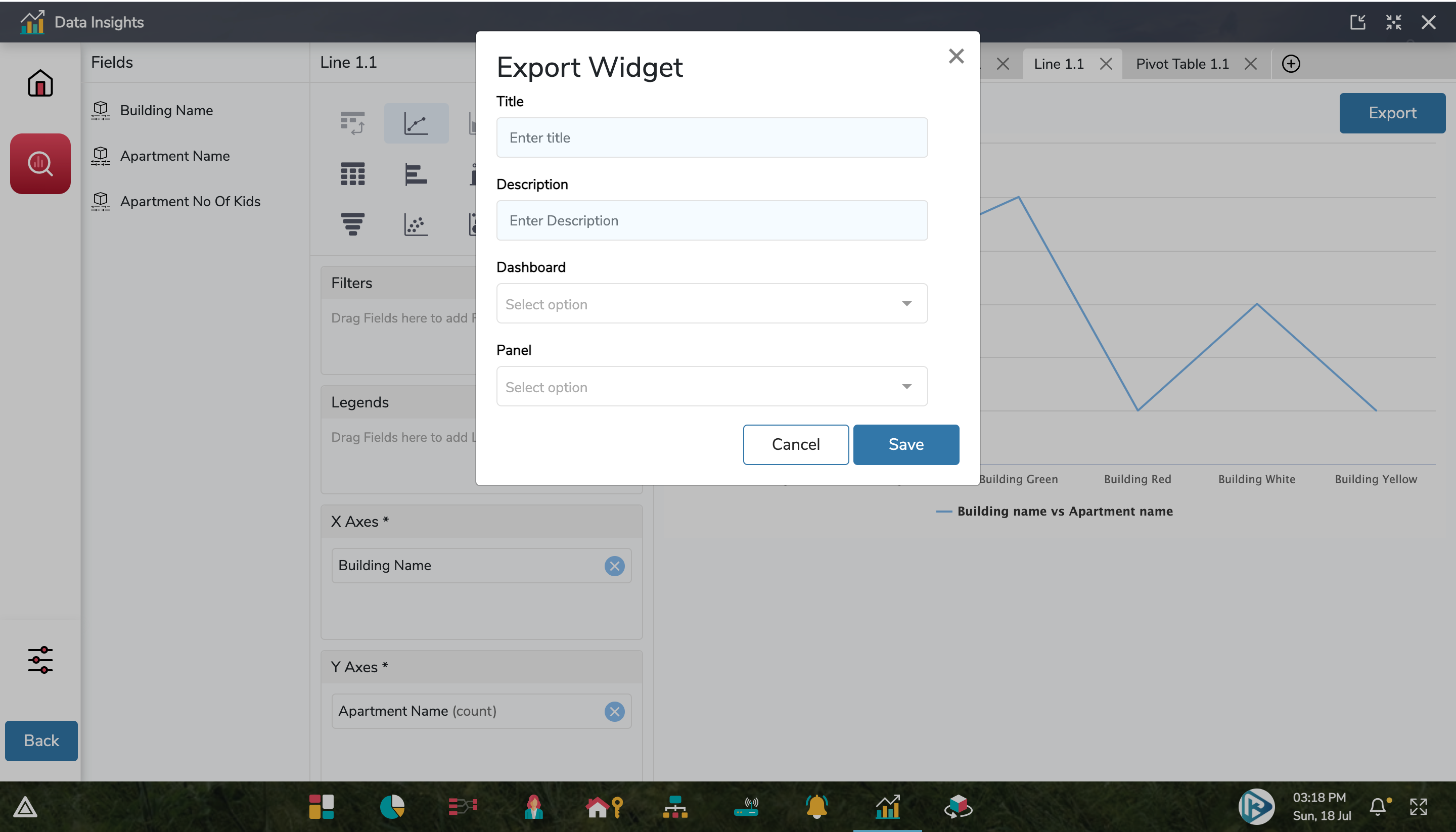
Task: Click the settings/filter sliders icon
Action: coord(40,660)
